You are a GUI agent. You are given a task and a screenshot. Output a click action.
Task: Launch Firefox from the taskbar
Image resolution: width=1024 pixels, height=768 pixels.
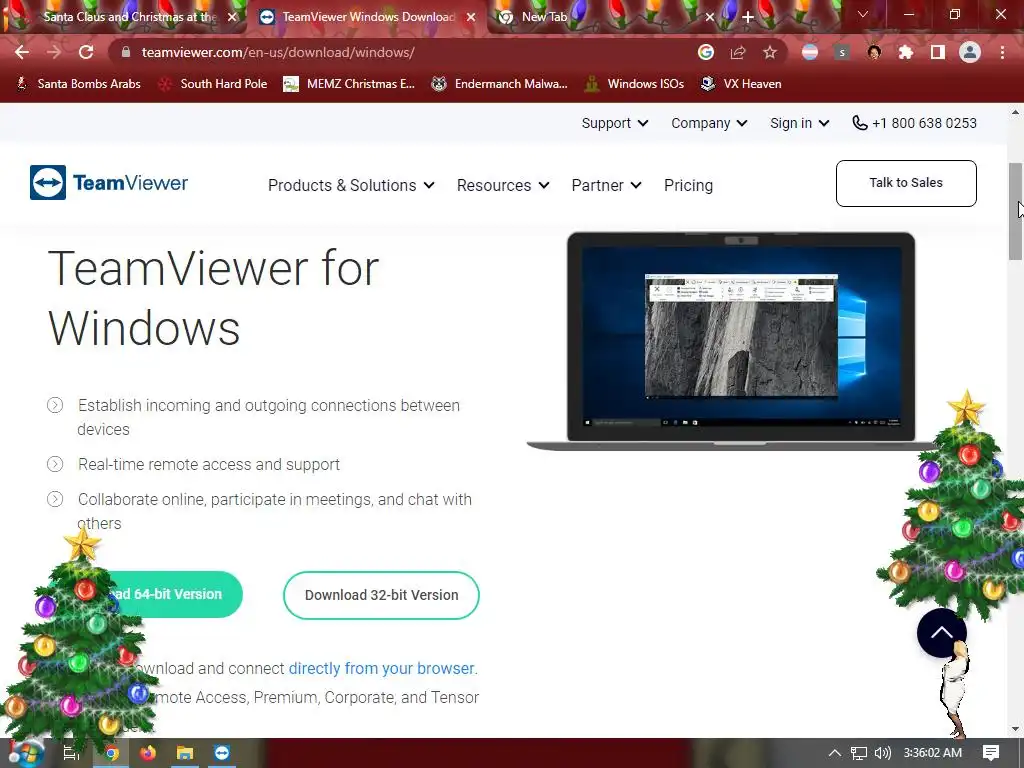148,754
